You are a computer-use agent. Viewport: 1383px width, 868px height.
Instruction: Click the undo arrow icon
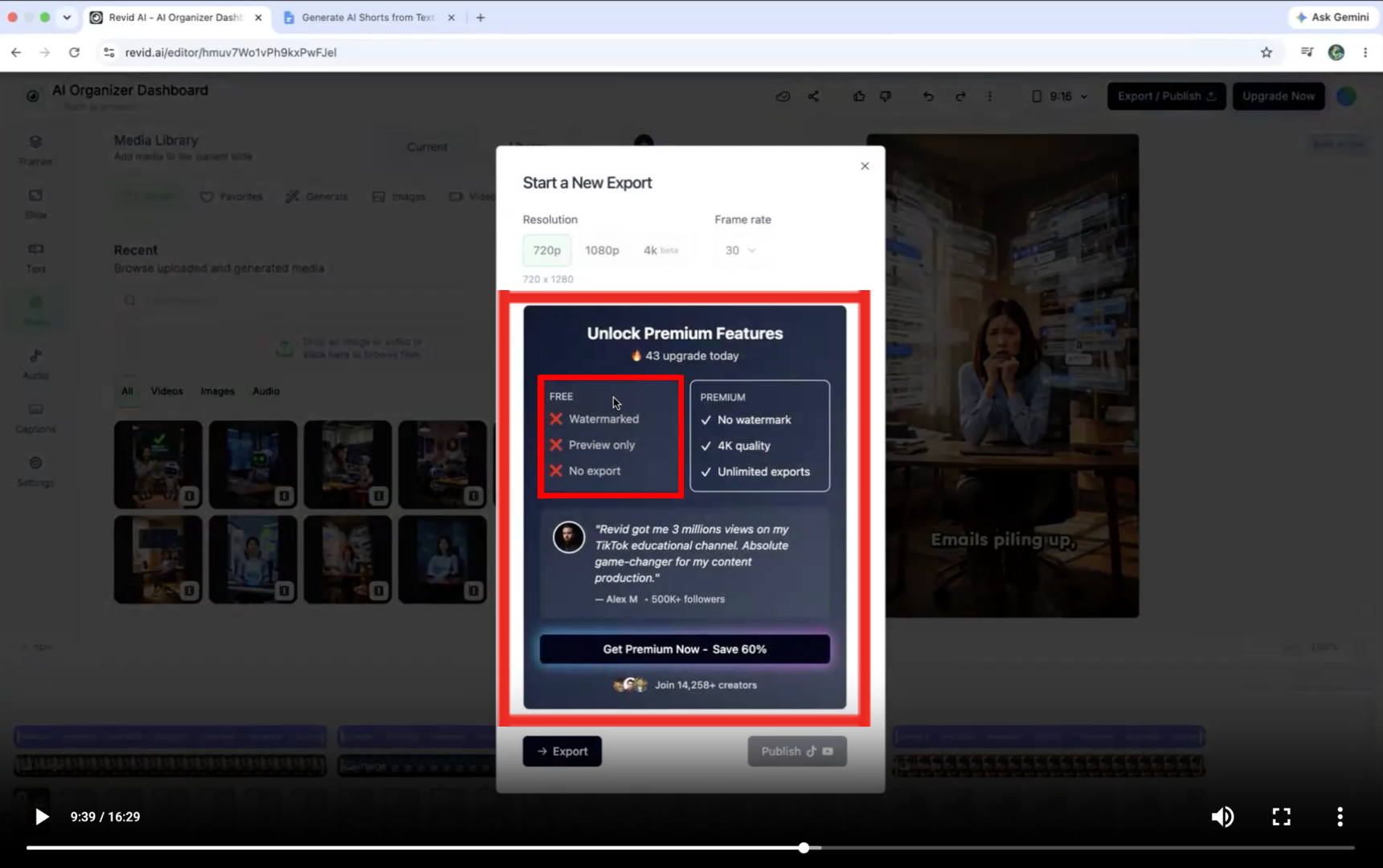[x=927, y=96]
